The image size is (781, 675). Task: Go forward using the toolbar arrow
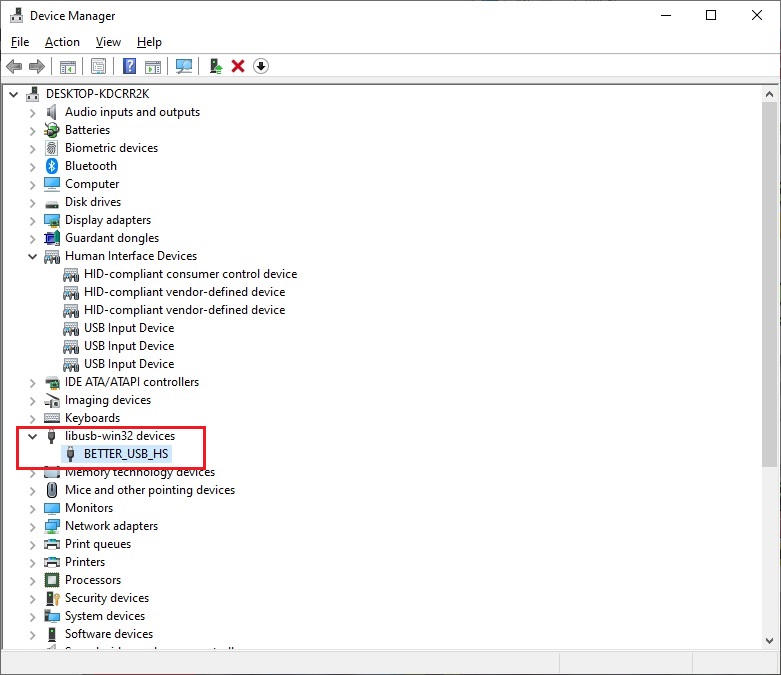pyautogui.click(x=37, y=66)
